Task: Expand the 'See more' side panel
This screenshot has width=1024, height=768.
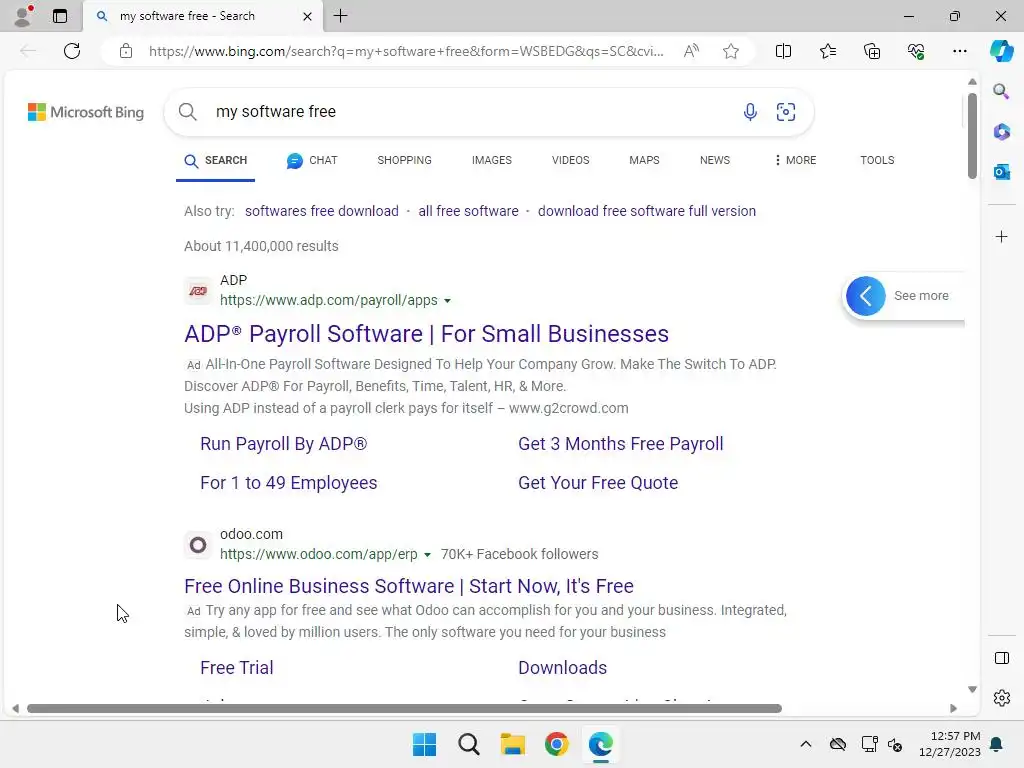Action: pyautogui.click(x=865, y=296)
